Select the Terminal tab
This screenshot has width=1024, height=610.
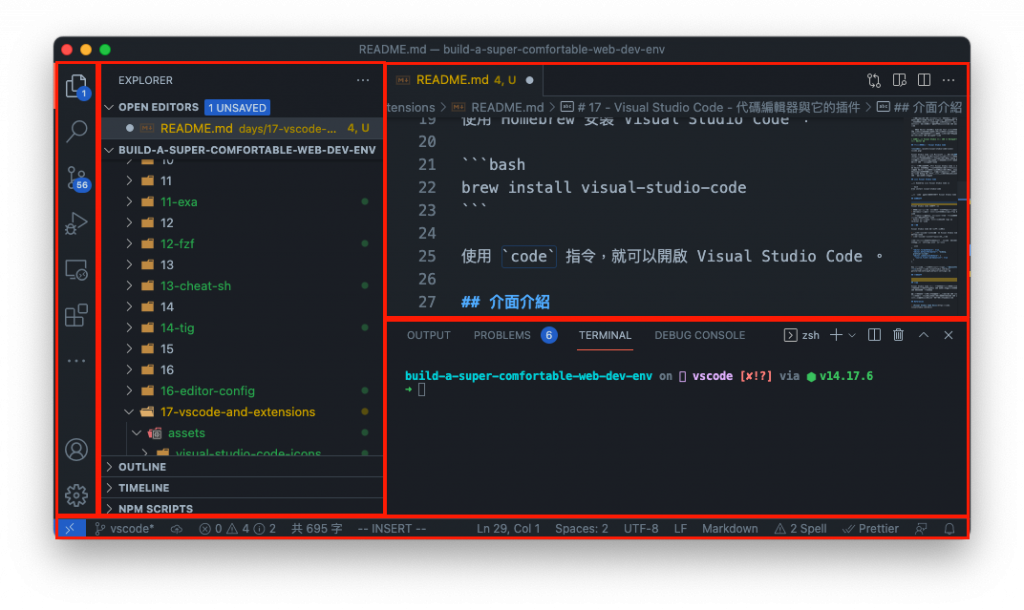tap(605, 335)
